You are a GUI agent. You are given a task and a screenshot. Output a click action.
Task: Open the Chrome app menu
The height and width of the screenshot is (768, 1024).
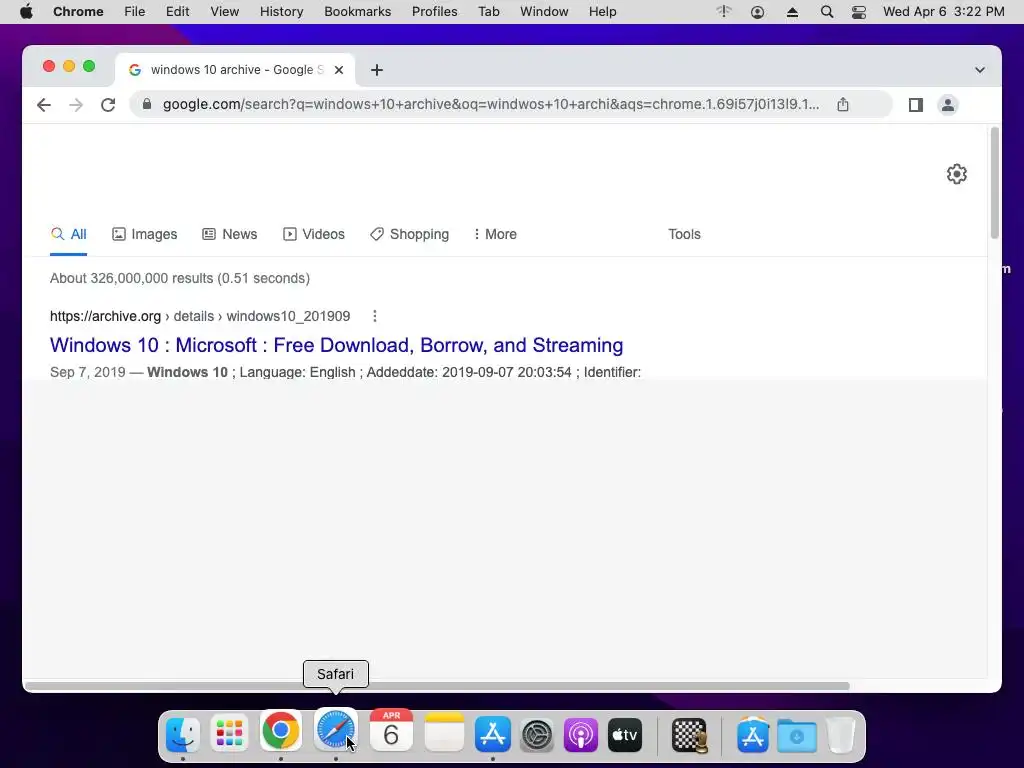pos(78,12)
